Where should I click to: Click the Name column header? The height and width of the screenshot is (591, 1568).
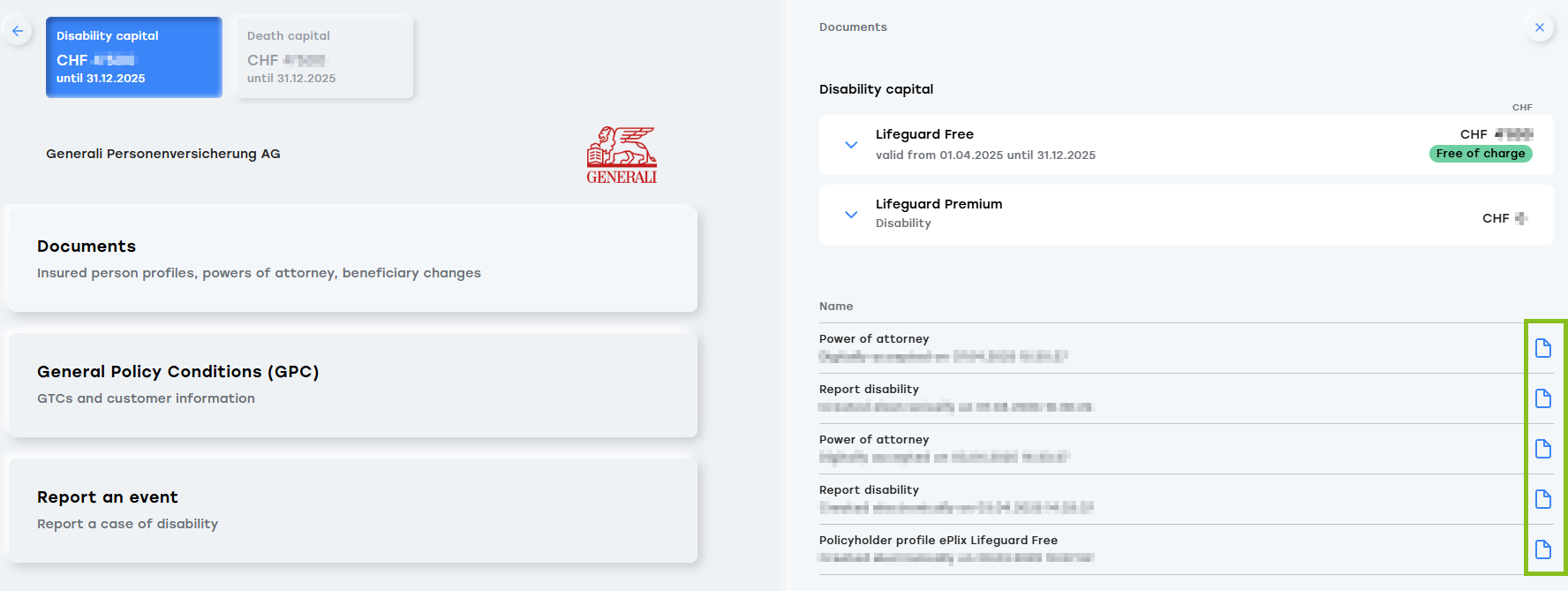836,307
